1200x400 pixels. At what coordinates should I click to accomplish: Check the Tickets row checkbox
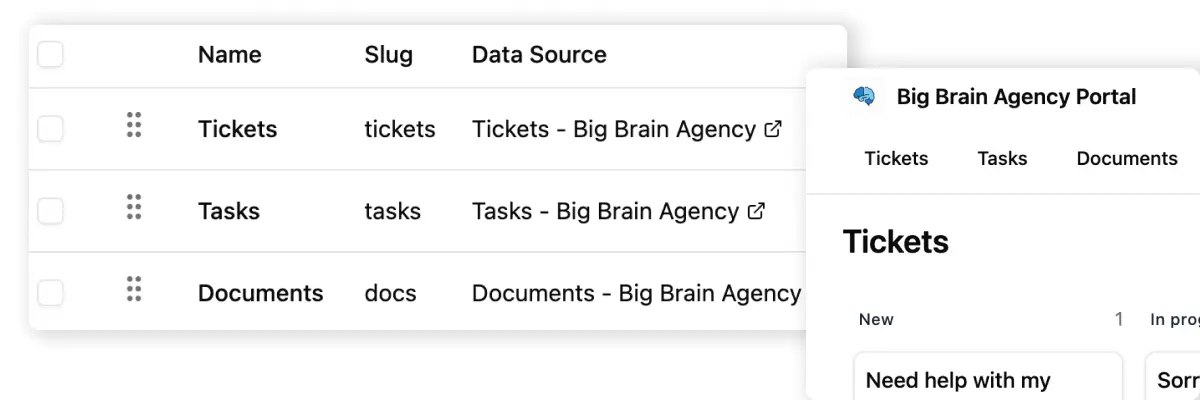50,129
